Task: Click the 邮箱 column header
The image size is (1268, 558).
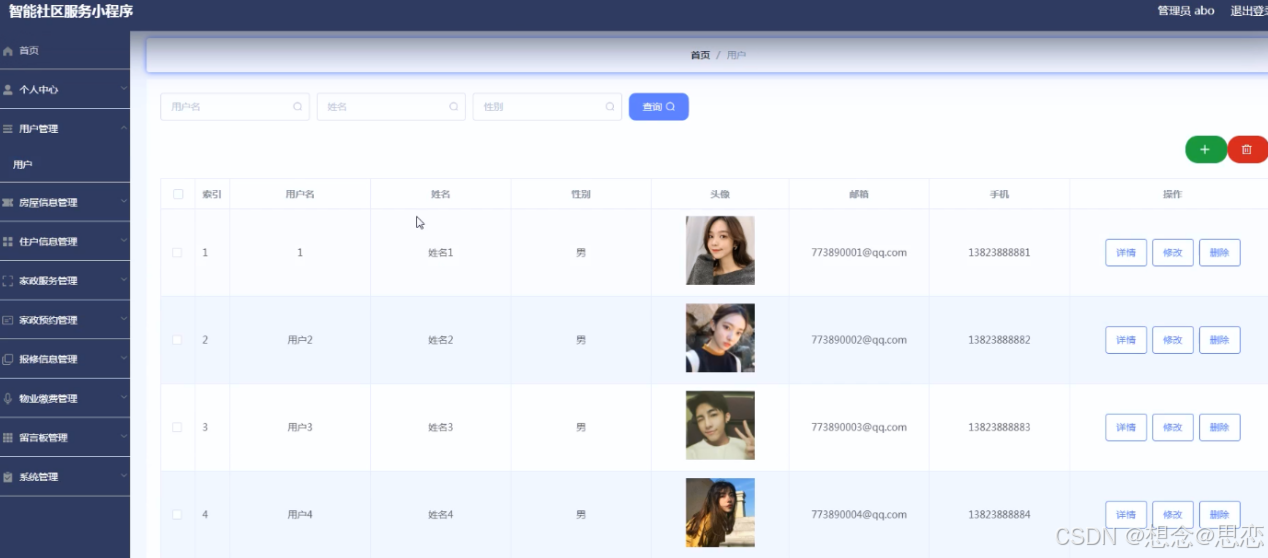Action: 859,194
